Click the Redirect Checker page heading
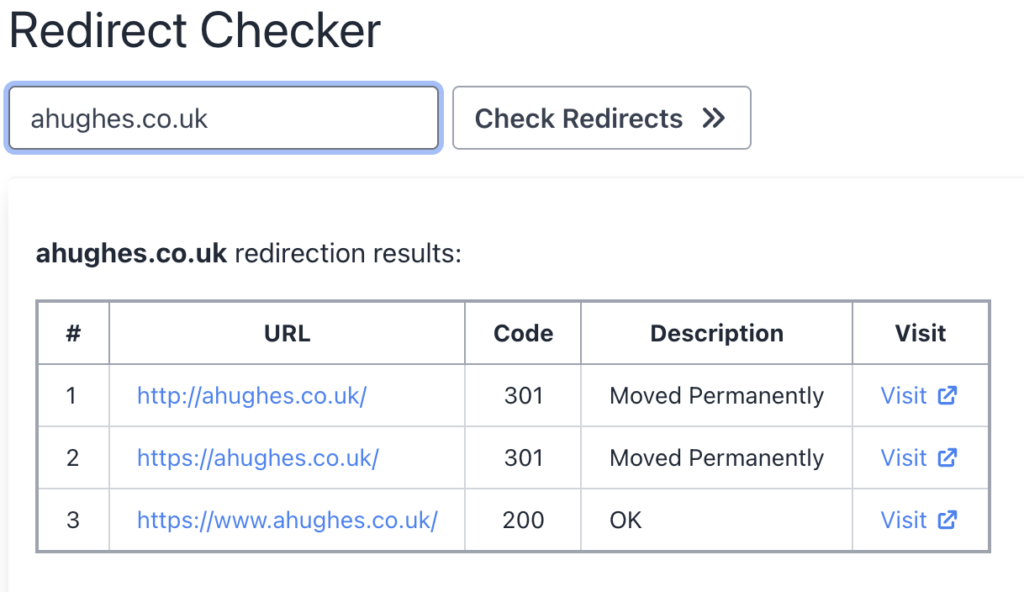The image size is (1024, 592). pos(195,32)
